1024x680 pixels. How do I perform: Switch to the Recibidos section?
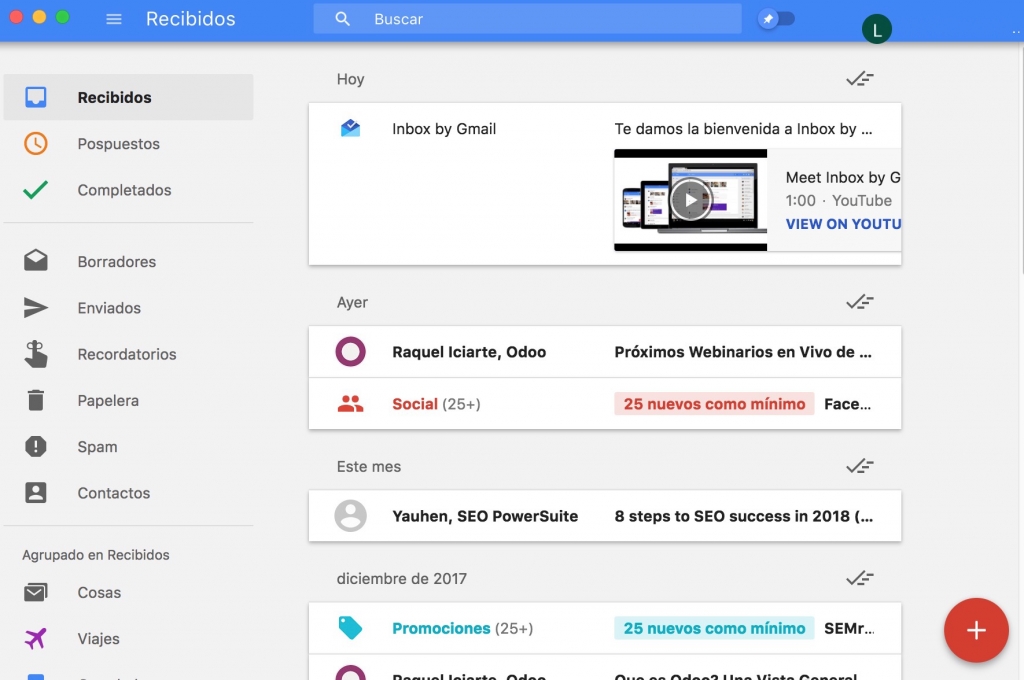pyautogui.click(x=110, y=97)
